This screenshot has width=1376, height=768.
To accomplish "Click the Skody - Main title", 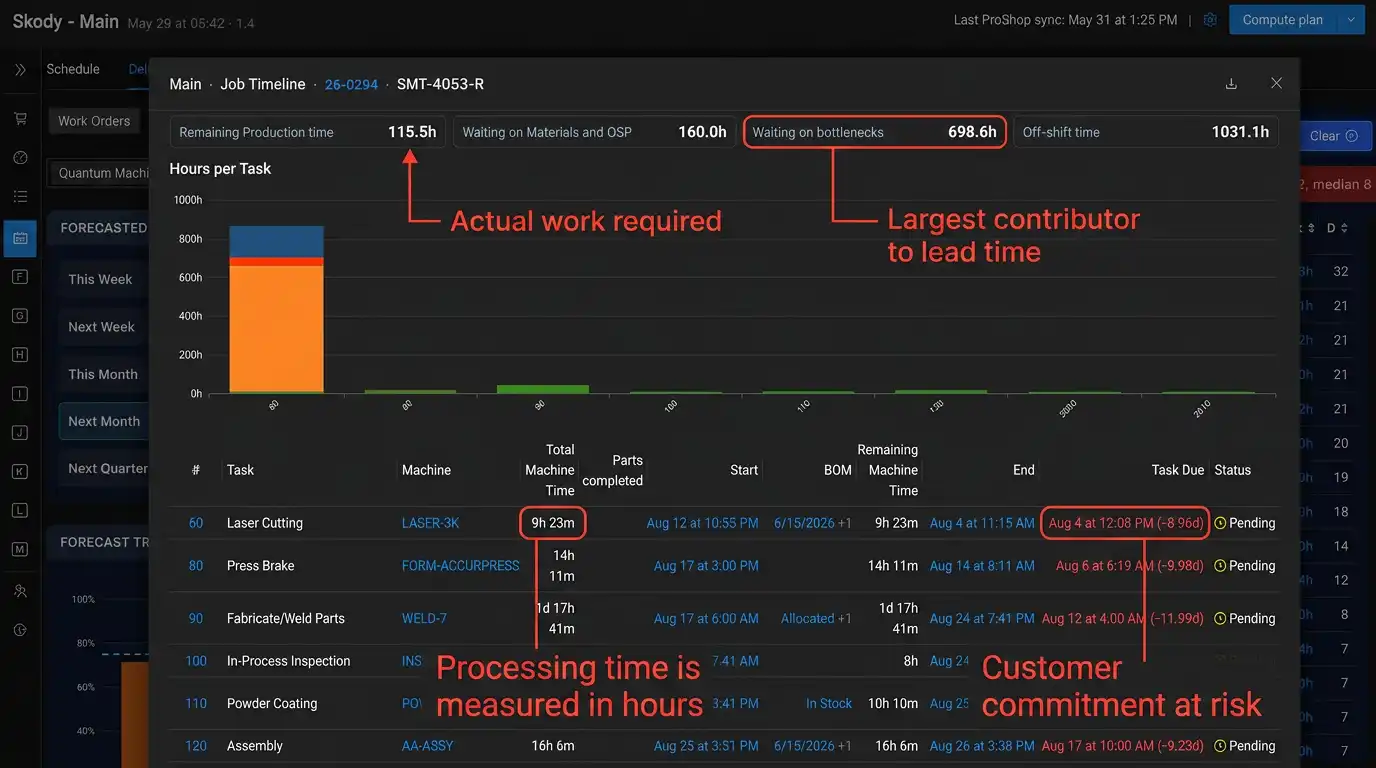I will tap(66, 21).
